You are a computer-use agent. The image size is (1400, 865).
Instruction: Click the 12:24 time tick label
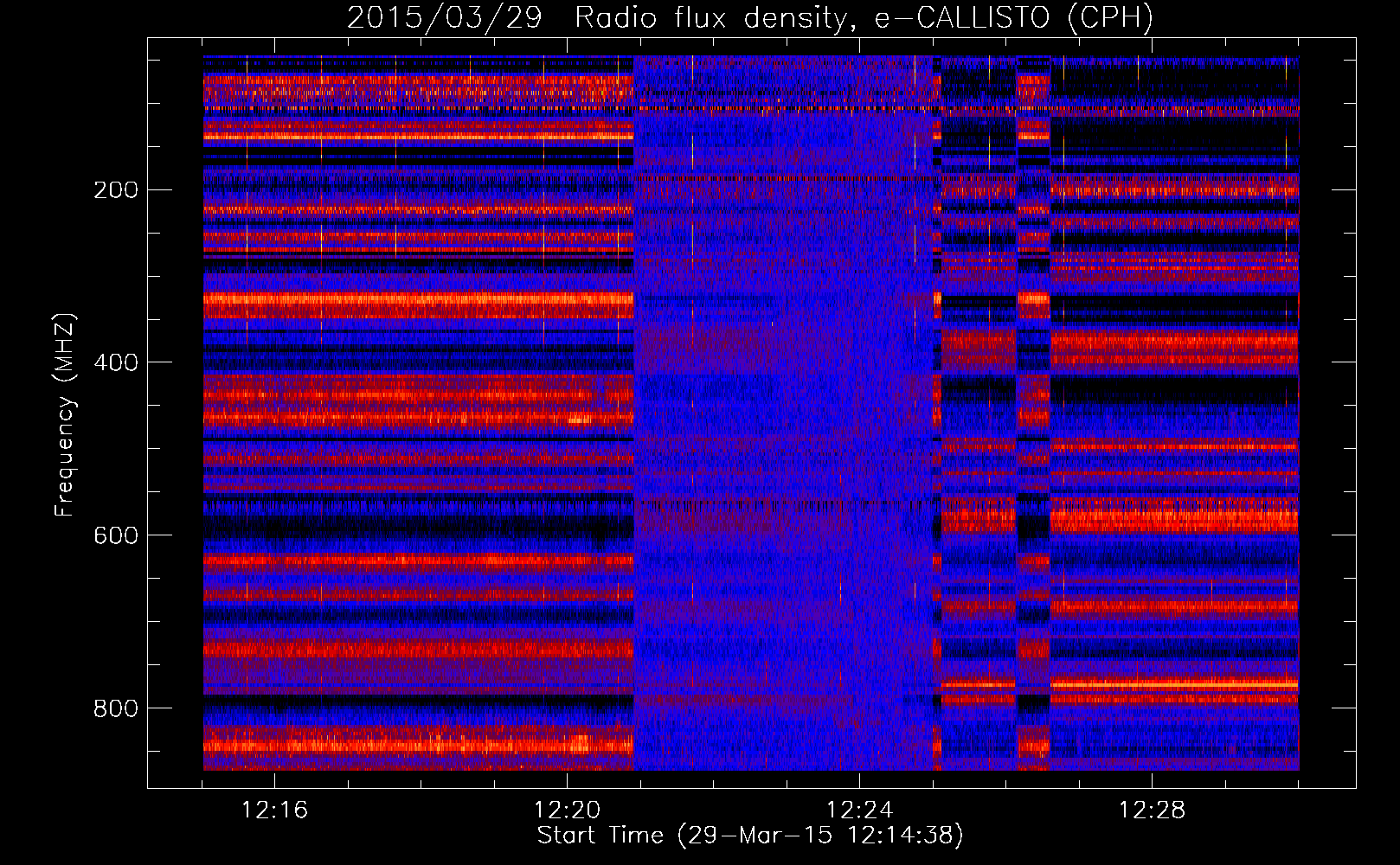(859, 811)
